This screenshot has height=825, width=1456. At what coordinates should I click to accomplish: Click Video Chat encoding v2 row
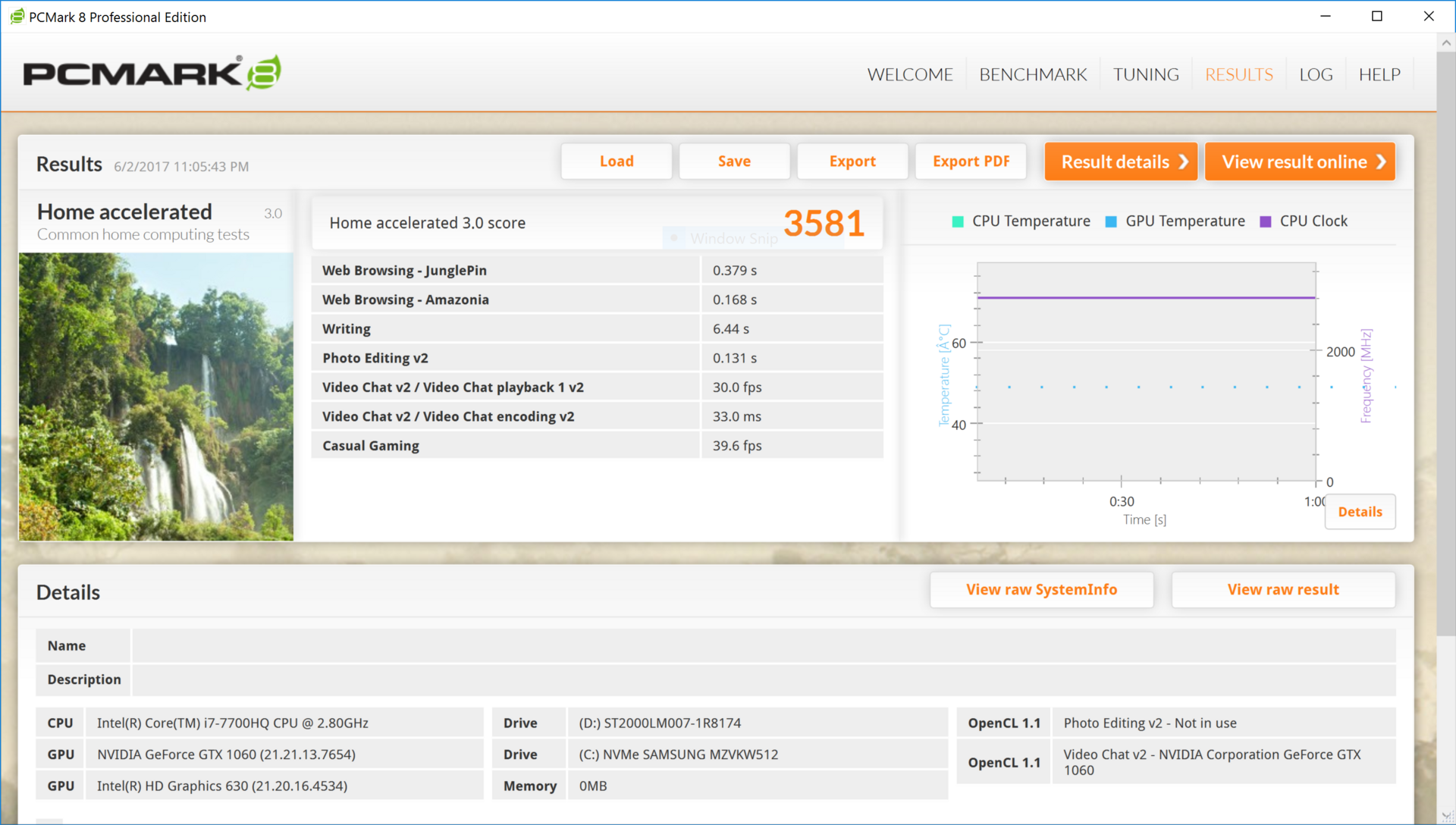597,416
